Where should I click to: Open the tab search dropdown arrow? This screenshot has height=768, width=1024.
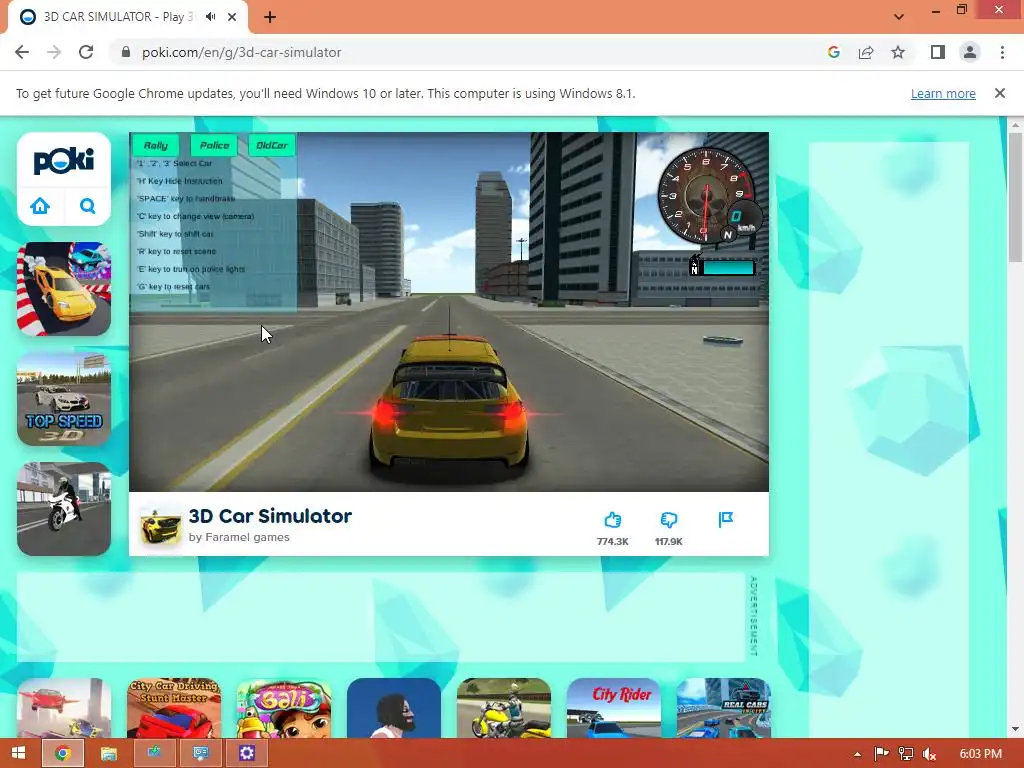[x=899, y=17]
